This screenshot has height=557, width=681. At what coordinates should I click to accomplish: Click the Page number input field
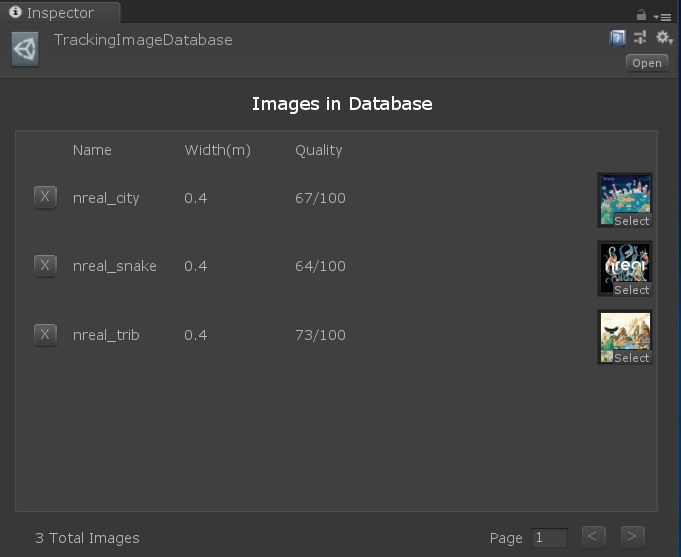549,538
